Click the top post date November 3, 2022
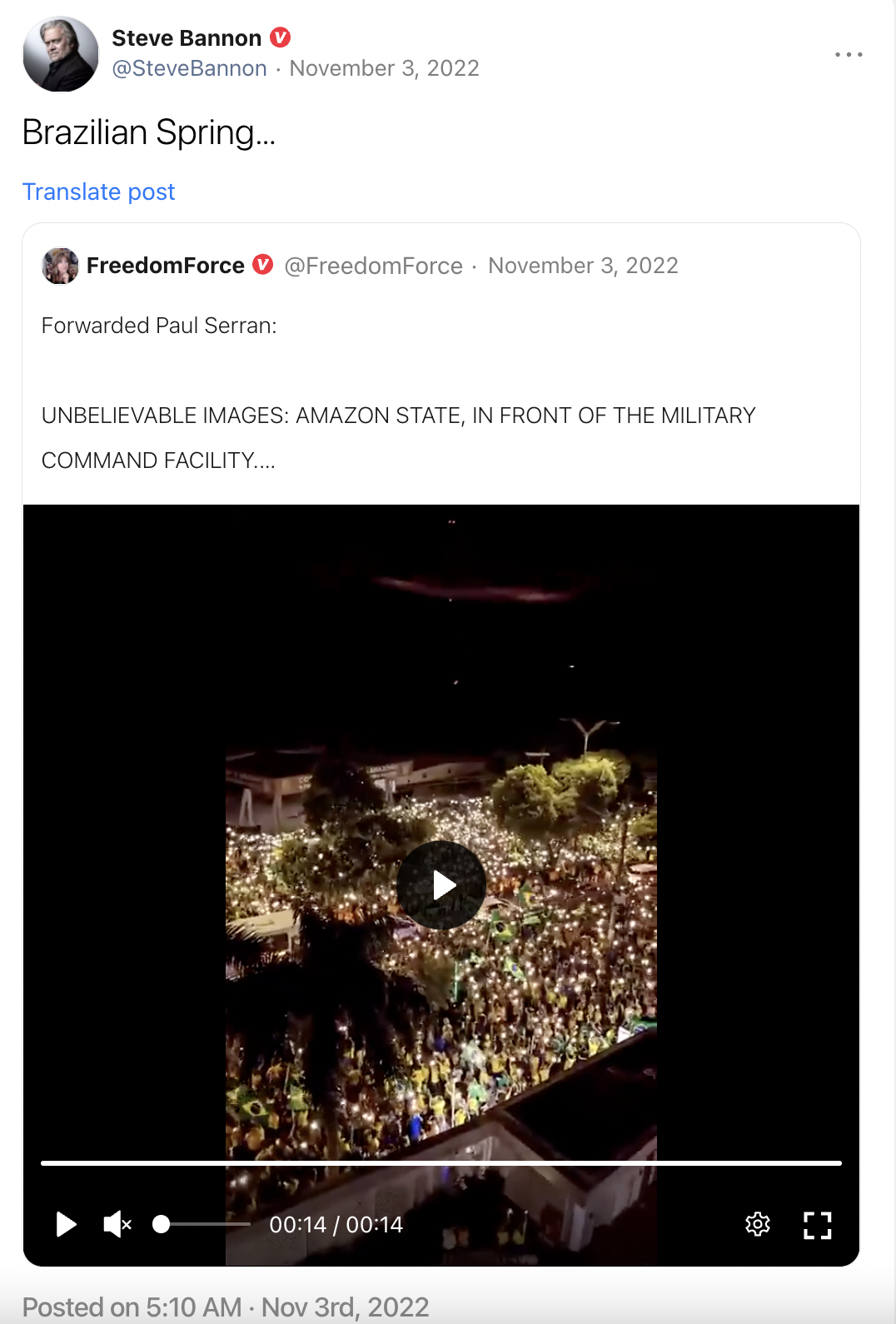 point(384,68)
